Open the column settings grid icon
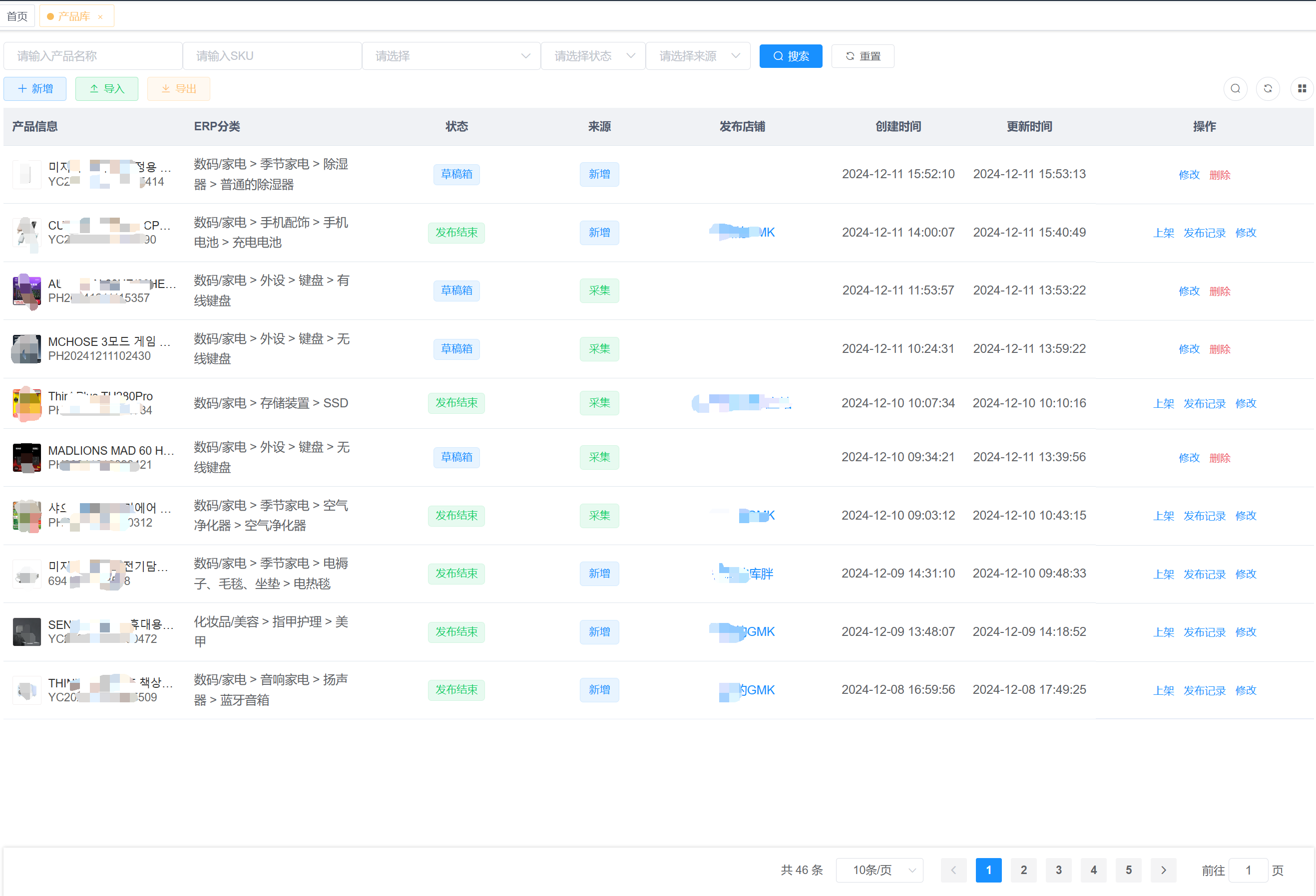The height and width of the screenshot is (896, 1316). 1302,89
